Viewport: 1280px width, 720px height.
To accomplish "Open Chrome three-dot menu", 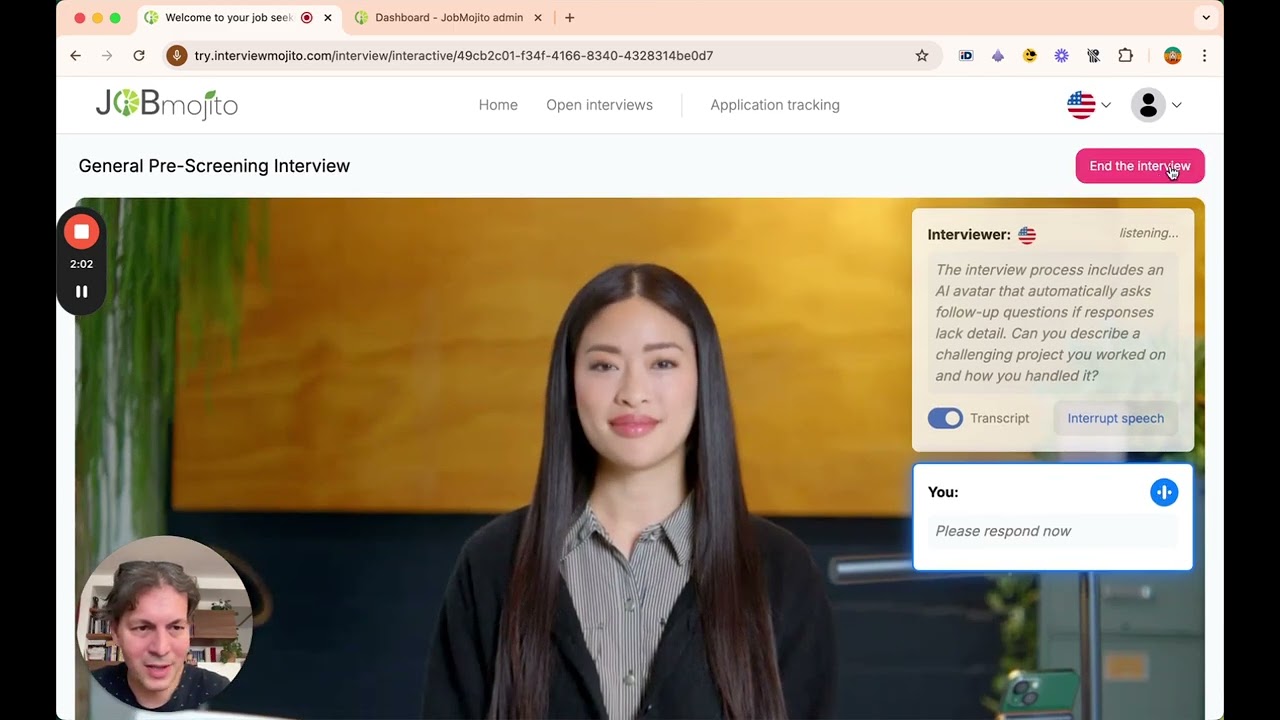I will tap(1204, 56).
